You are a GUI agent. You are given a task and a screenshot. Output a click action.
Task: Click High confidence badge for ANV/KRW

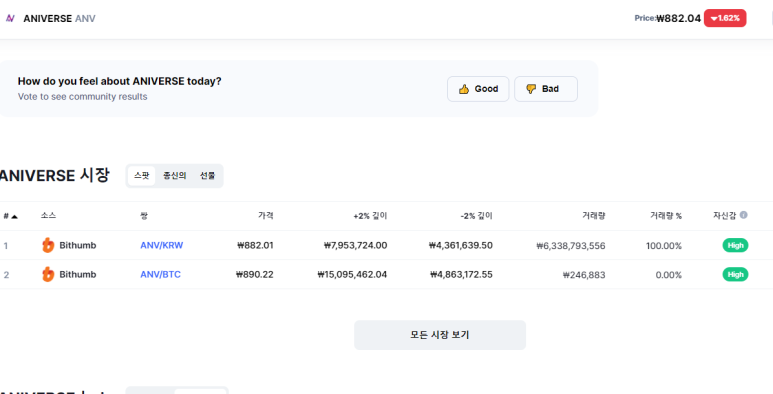tap(735, 245)
